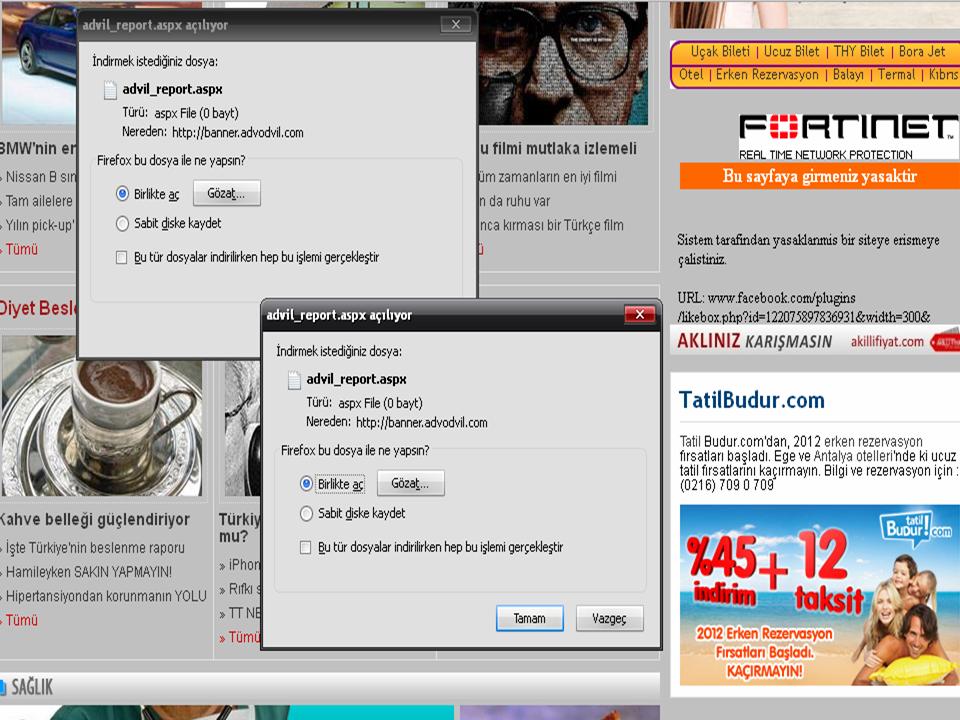The image size is (960, 720).
Task: Click the Turkish coffee cup thumbnail
Action: click(100, 415)
